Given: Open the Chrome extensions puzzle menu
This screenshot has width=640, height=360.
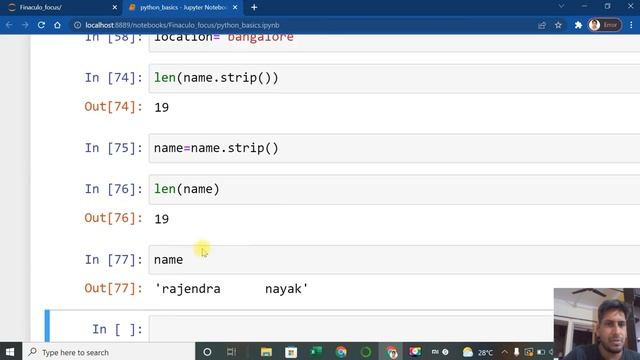Looking at the screenshot, I should (x=578, y=25).
